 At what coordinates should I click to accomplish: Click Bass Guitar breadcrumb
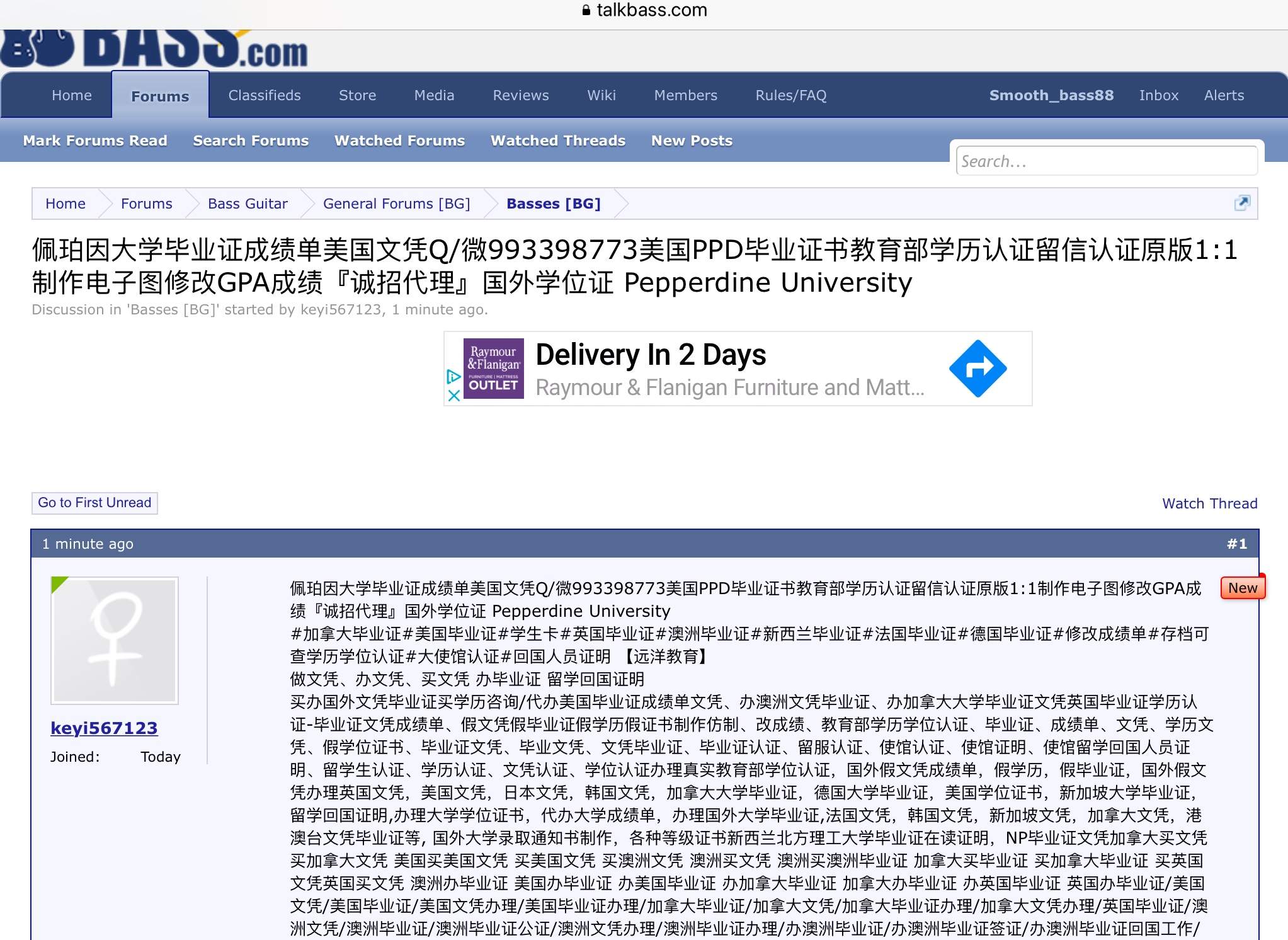click(x=248, y=203)
